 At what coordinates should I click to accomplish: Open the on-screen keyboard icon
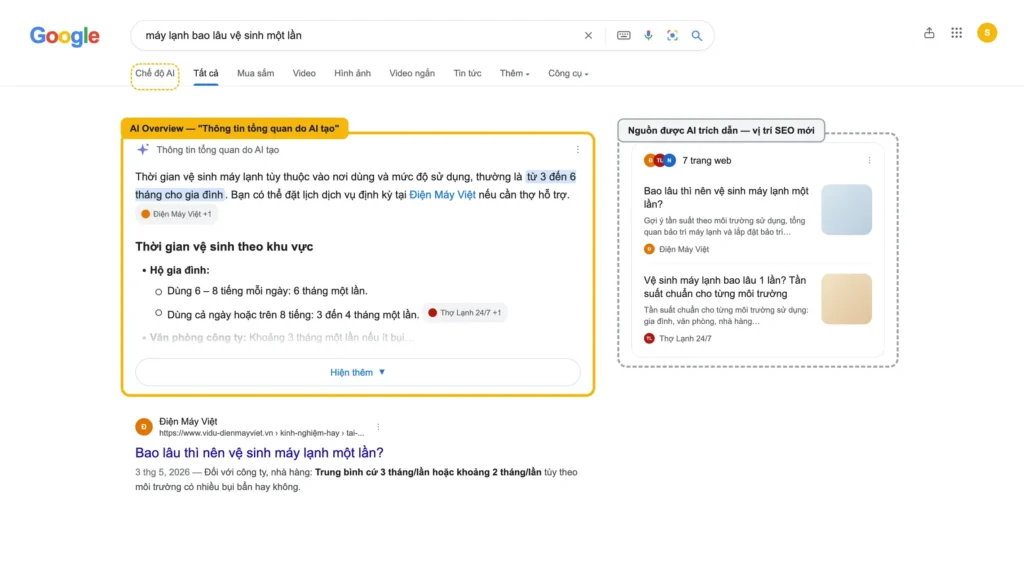(x=624, y=35)
